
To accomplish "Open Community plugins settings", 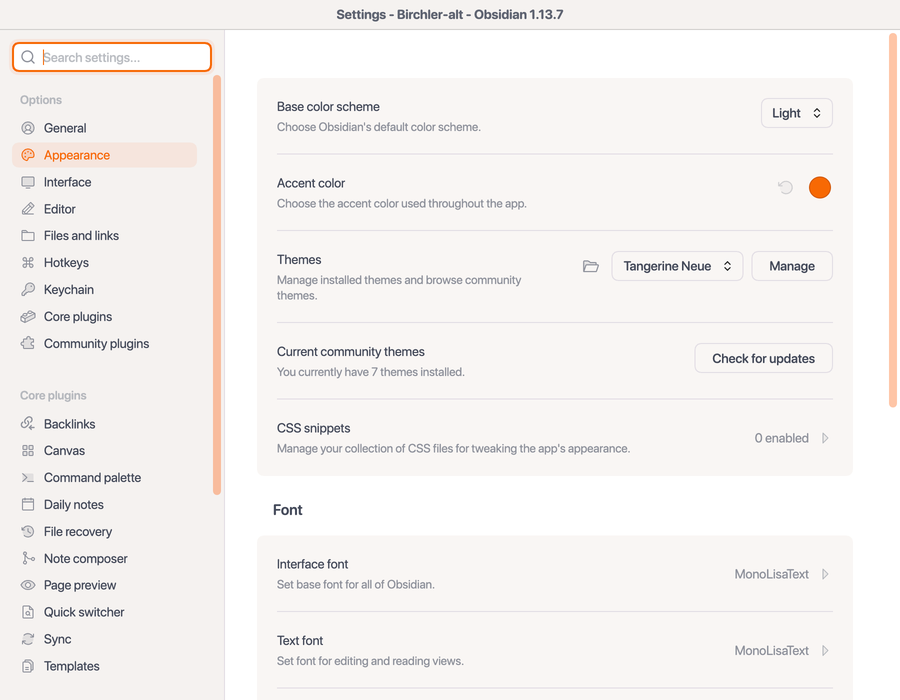I will point(104,343).
